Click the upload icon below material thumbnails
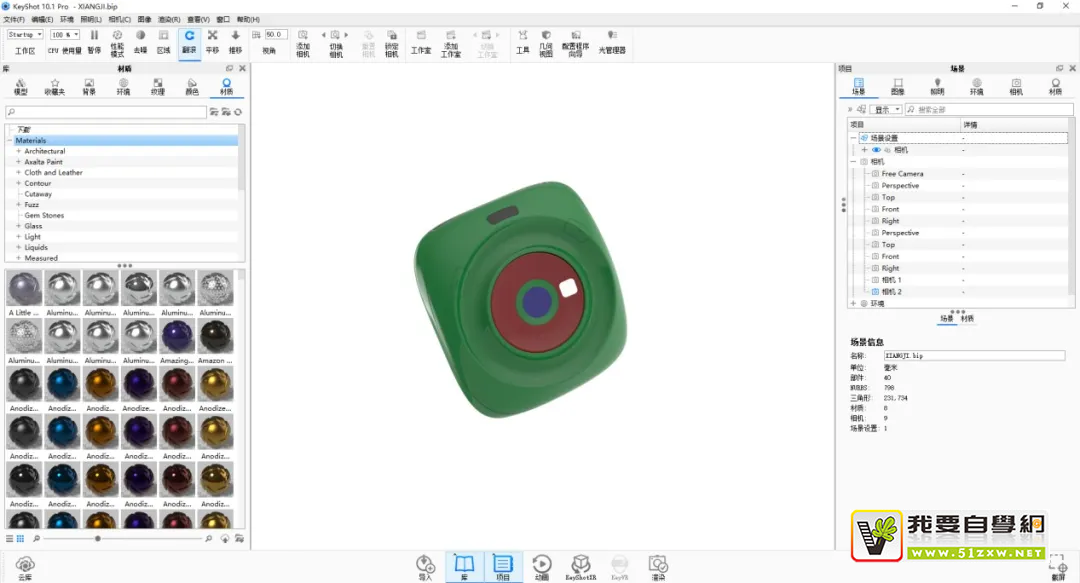The width and height of the screenshot is (1080, 583). pos(225,538)
